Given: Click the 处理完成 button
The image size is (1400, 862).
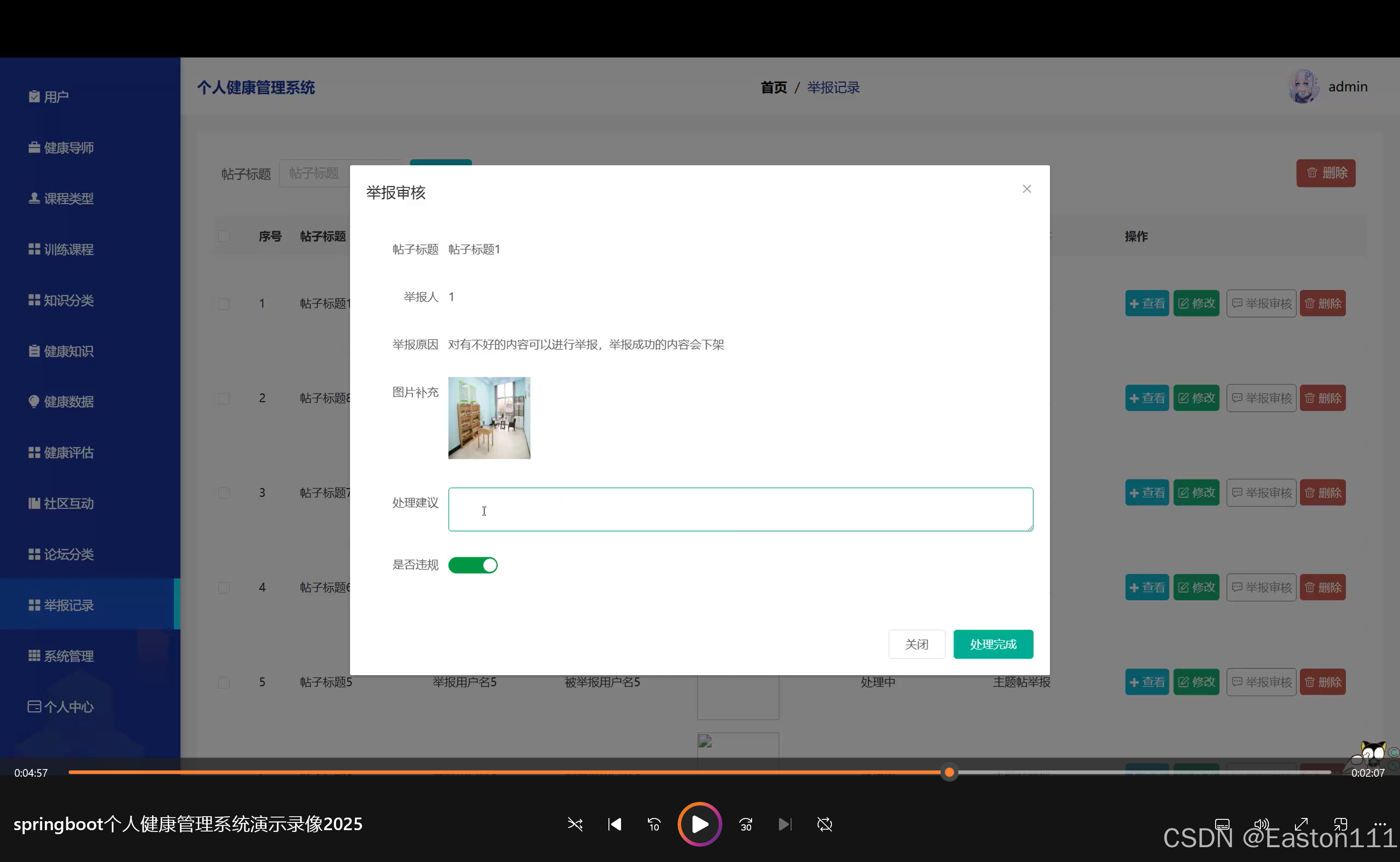Looking at the screenshot, I should [993, 644].
